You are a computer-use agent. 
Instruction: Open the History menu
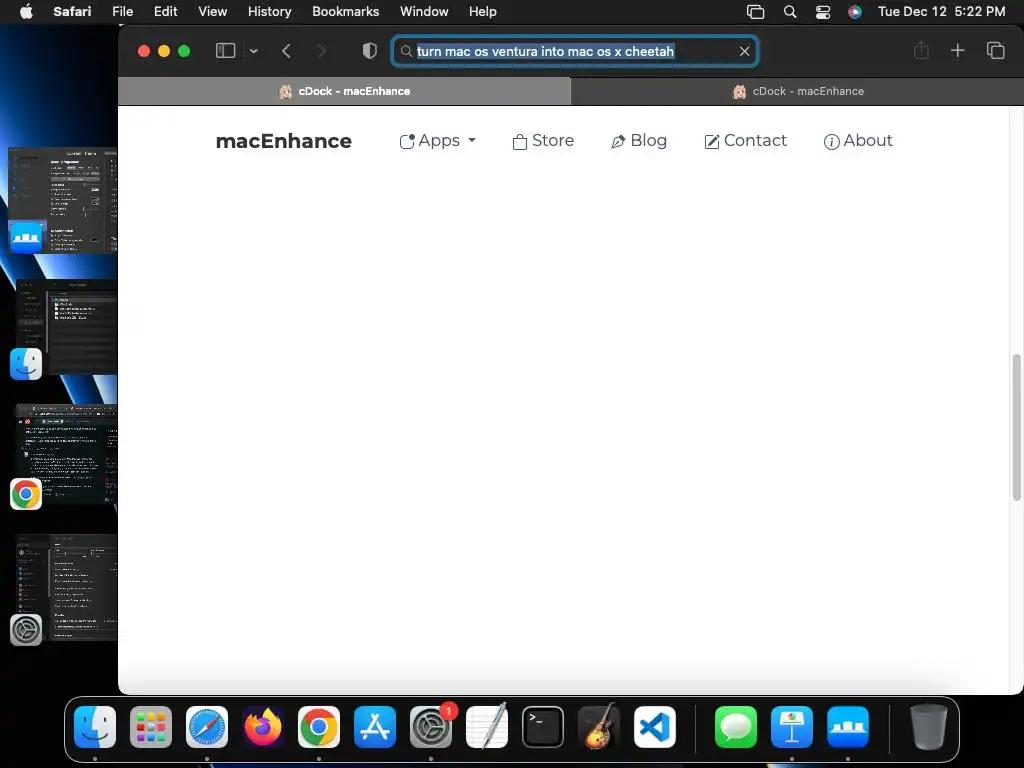tap(269, 12)
